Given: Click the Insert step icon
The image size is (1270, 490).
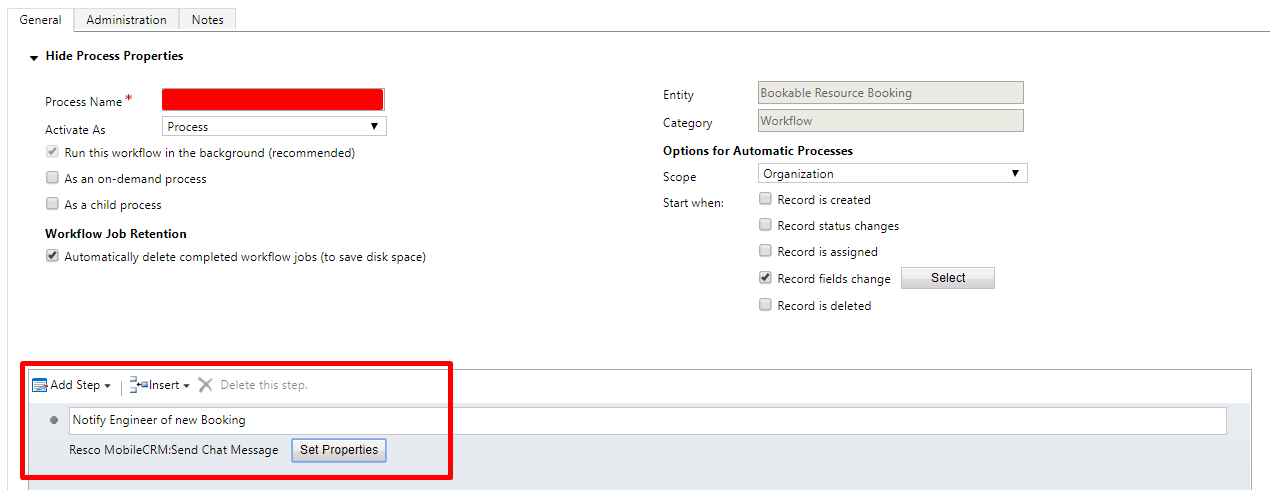Looking at the screenshot, I should point(138,385).
